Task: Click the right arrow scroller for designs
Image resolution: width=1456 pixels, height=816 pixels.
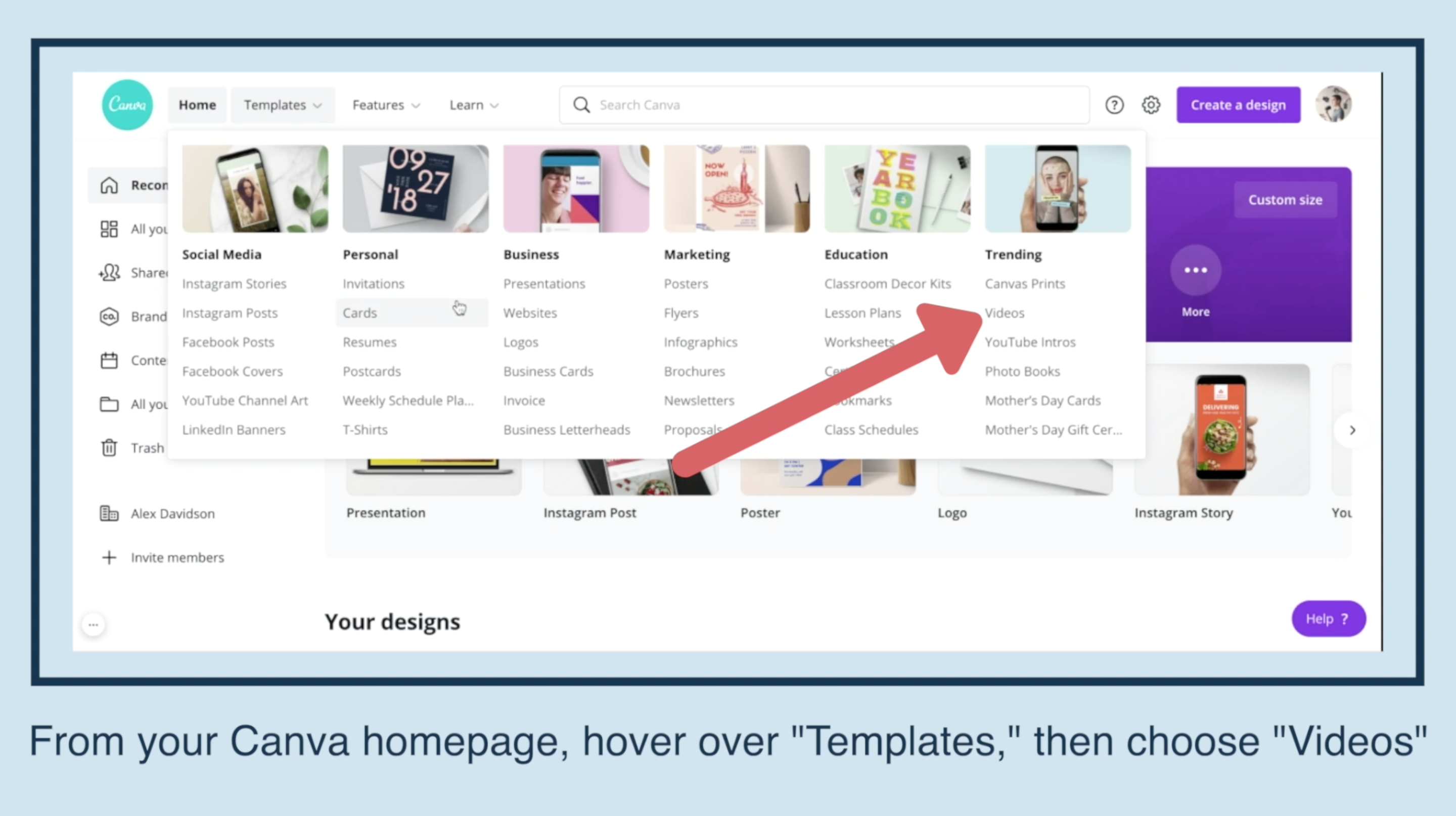Action: [x=1352, y=430]
